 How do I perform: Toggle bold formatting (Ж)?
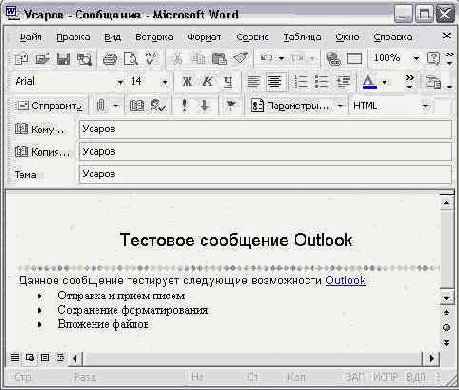coord(187,82)
